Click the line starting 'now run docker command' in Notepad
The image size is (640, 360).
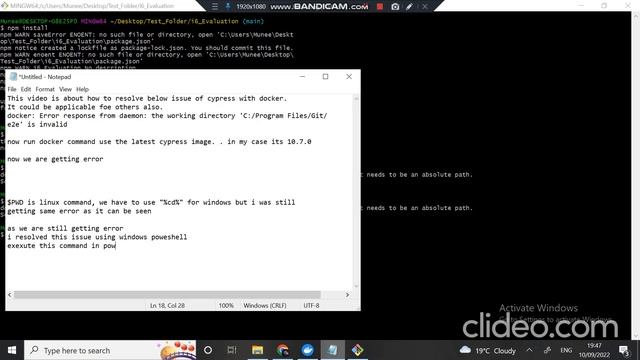tap(159, 142)
